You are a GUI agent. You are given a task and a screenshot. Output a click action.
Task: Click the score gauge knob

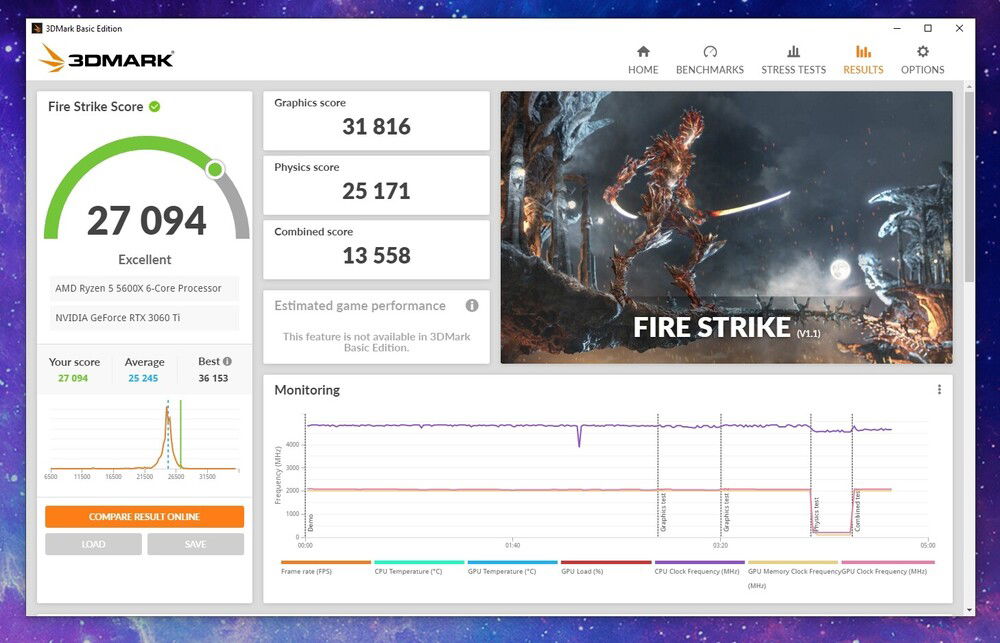pyautogui.click(x=215, y=170)
